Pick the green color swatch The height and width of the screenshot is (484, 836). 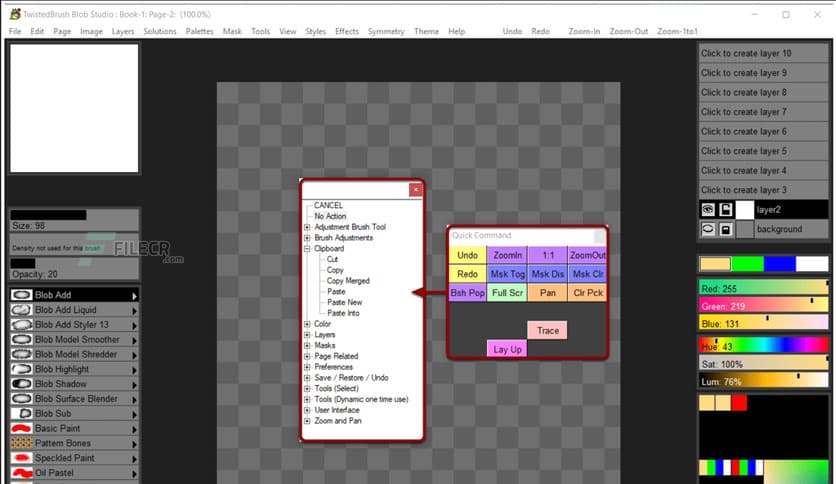click(747, 264)
